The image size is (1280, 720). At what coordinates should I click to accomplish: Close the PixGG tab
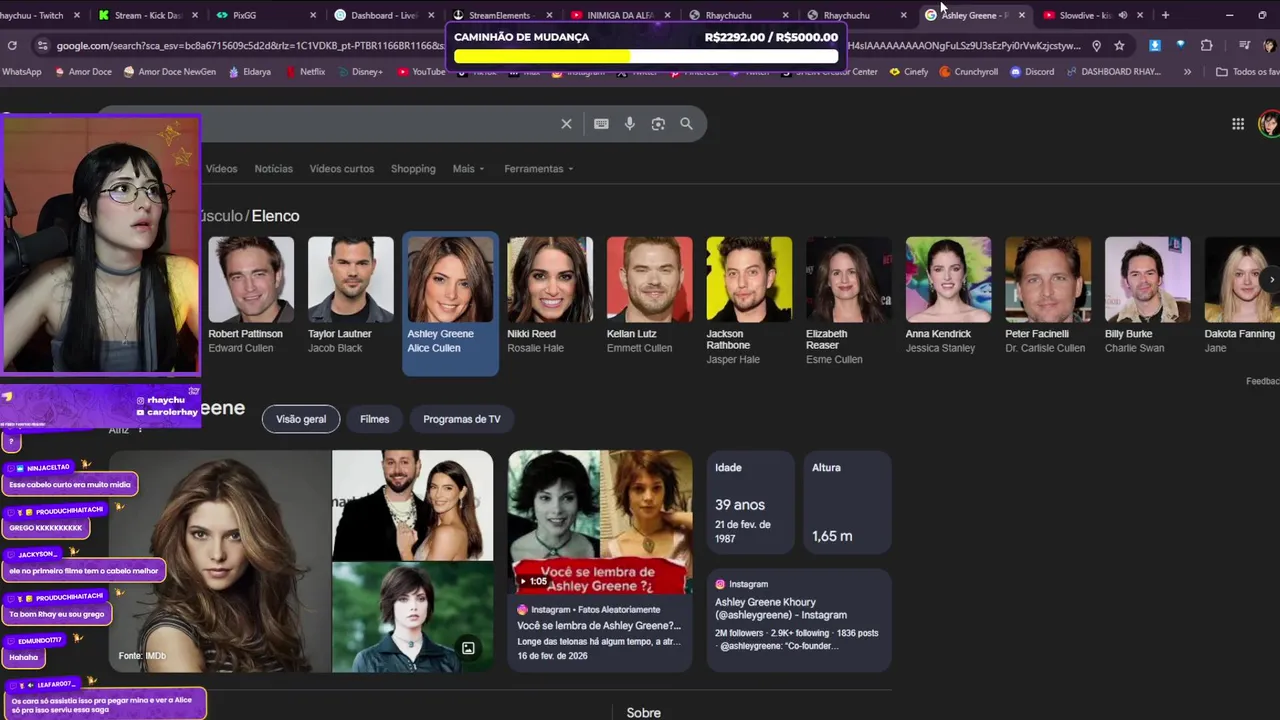click(313, 15)
